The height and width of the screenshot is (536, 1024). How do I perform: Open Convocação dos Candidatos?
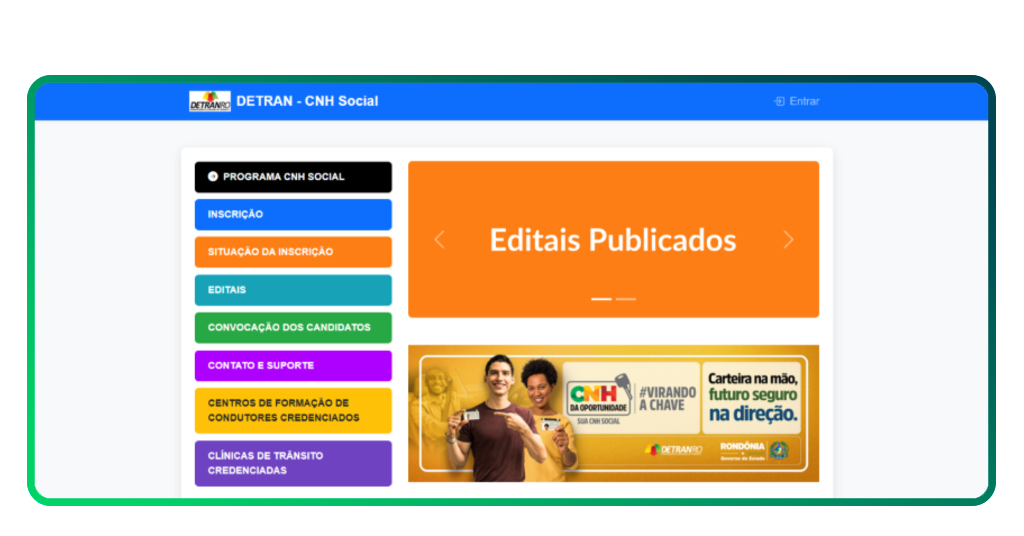tap(293, 328)
